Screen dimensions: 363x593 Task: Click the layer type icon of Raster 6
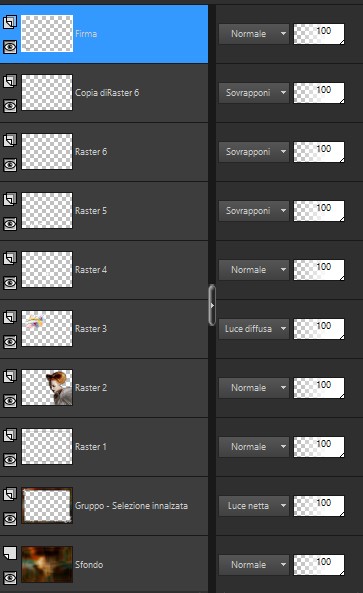point(10,140)
